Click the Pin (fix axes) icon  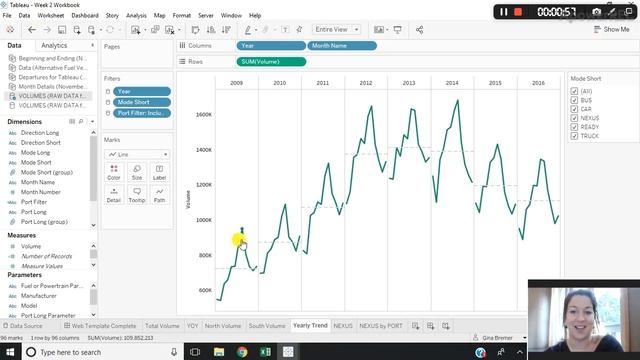pos(300,30)
